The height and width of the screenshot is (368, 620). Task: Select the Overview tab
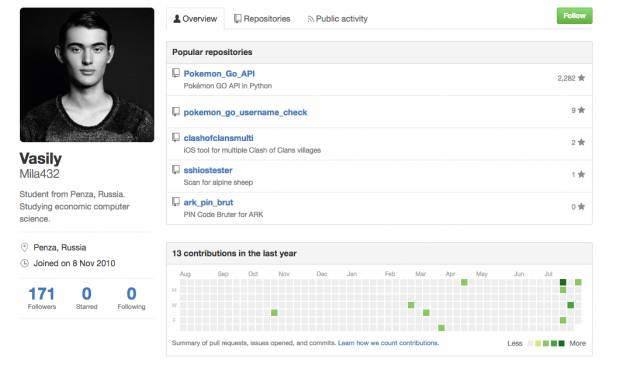pyautogui.click(x=195, y=19)
